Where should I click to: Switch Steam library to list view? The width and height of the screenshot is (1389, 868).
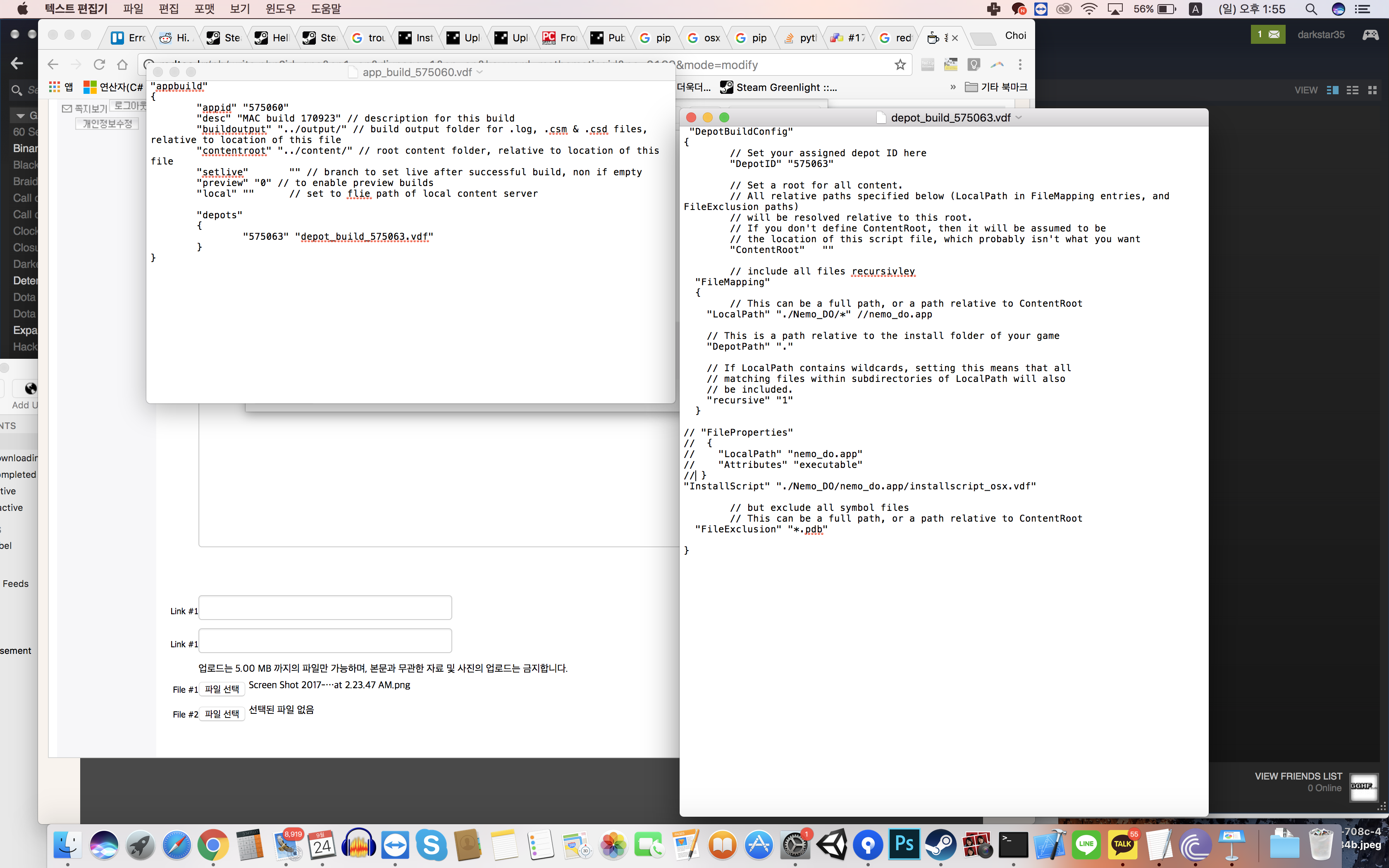click(x=1353, y=90)
